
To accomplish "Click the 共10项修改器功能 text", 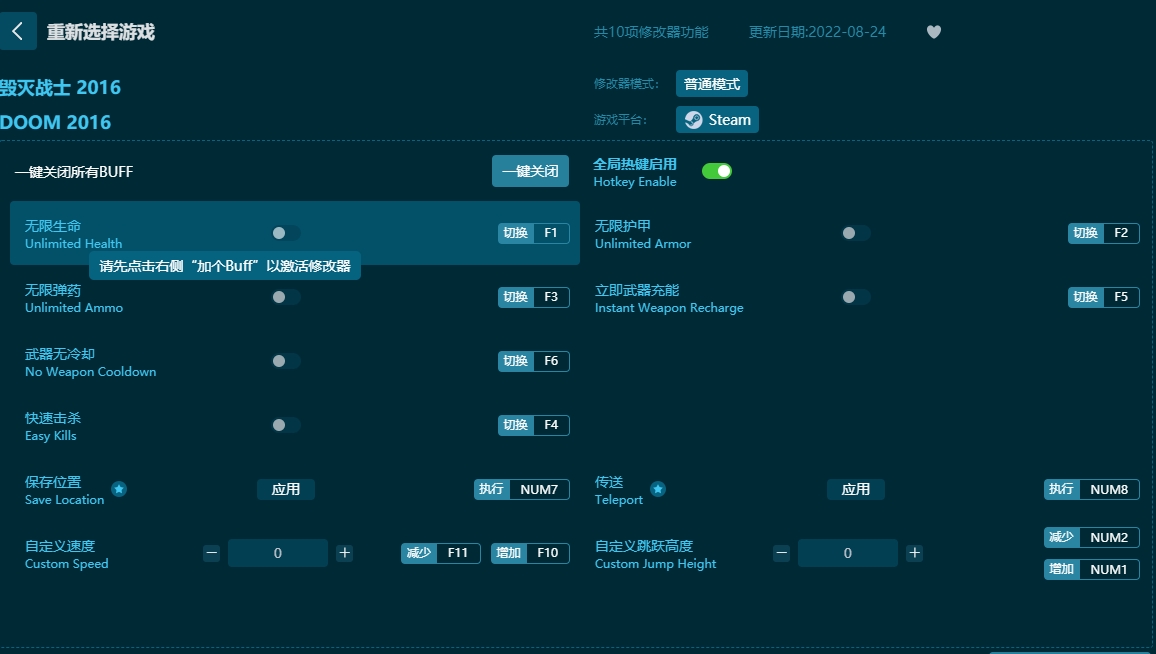I will coord(651,32).
